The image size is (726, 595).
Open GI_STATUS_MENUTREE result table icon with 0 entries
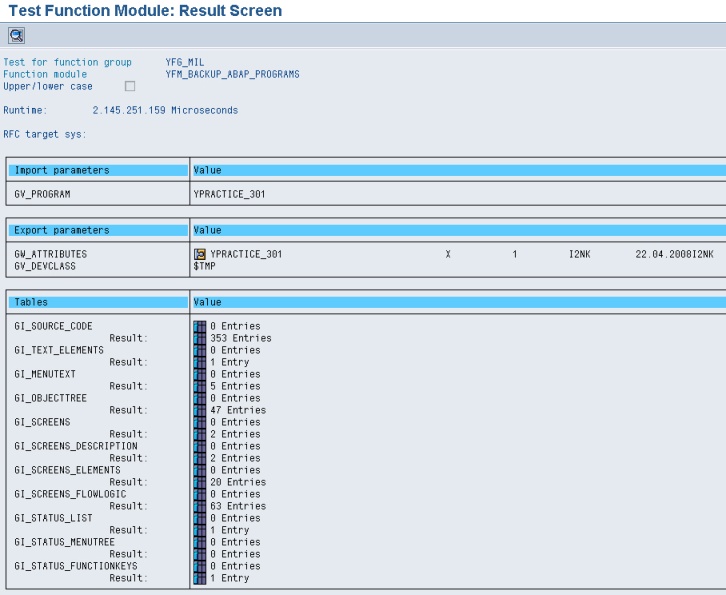pyautogui.click(x=200, y=554)
